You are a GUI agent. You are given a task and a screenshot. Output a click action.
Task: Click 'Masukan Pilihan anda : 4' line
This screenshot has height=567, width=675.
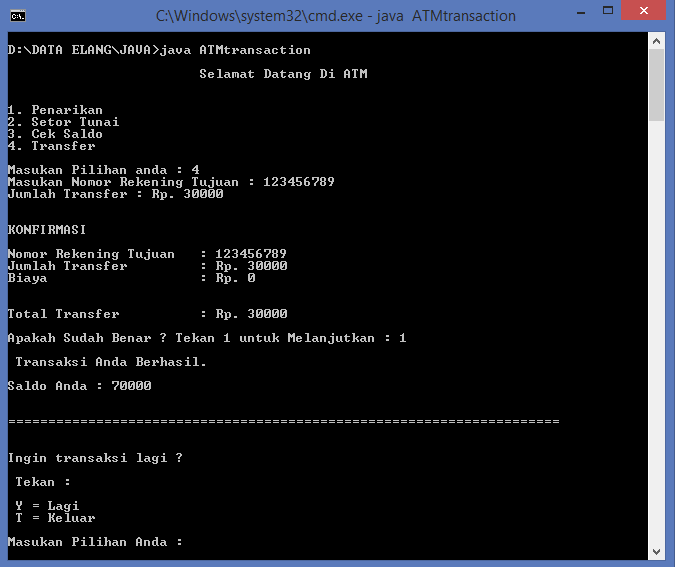[103, 170]
